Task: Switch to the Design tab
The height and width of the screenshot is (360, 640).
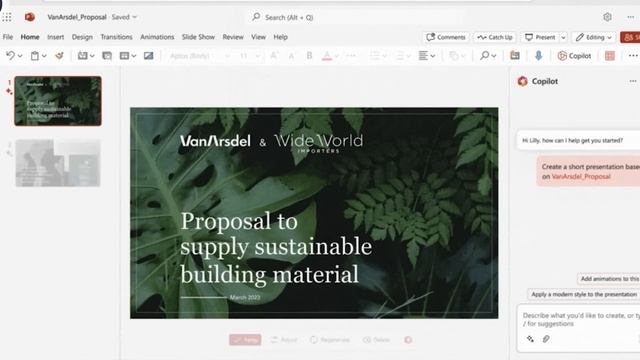Action: click(82, 37)
